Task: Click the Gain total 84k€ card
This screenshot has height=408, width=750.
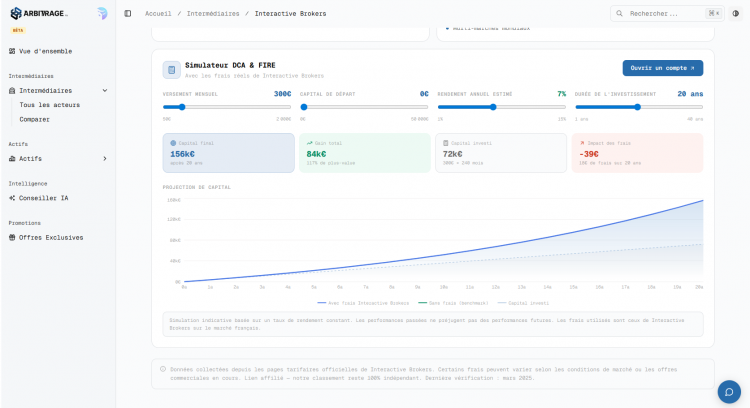Action: coord(364,153)
